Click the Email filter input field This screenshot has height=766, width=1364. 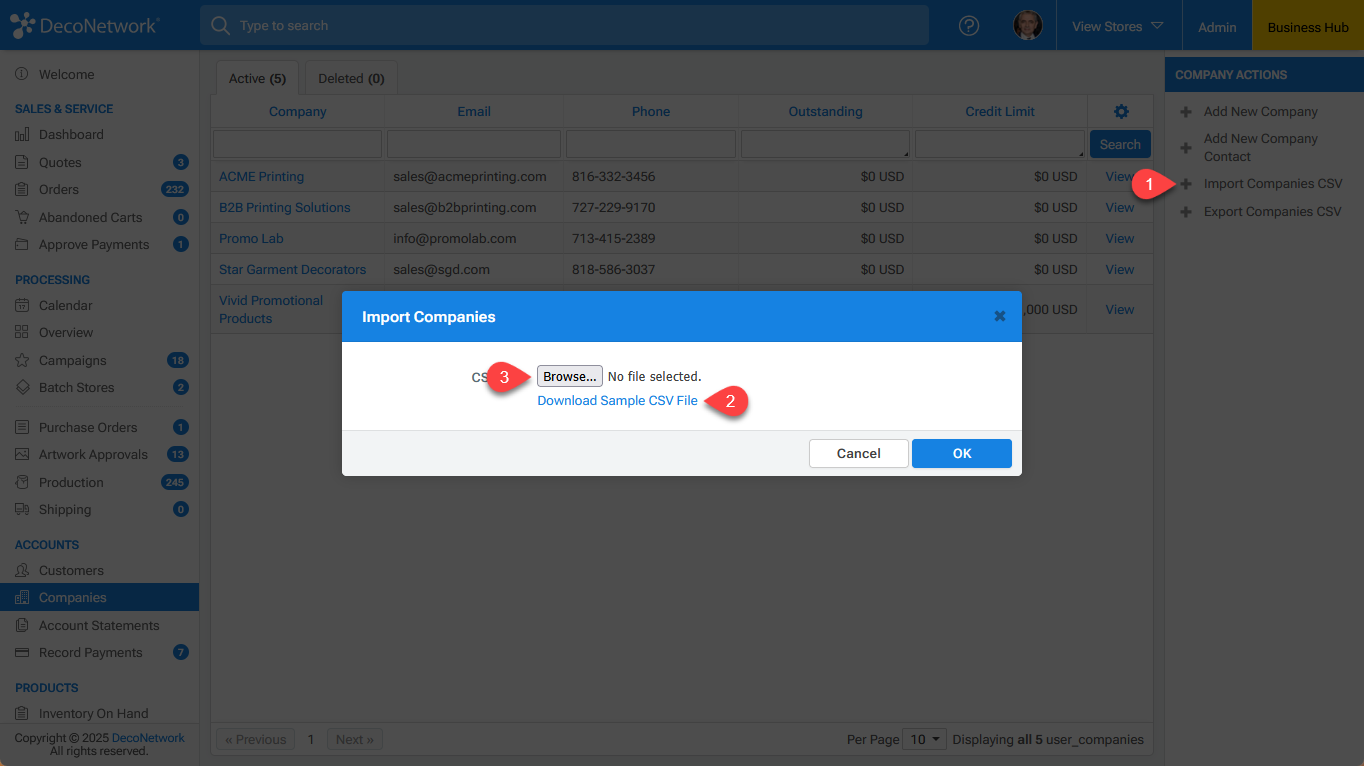474,144
